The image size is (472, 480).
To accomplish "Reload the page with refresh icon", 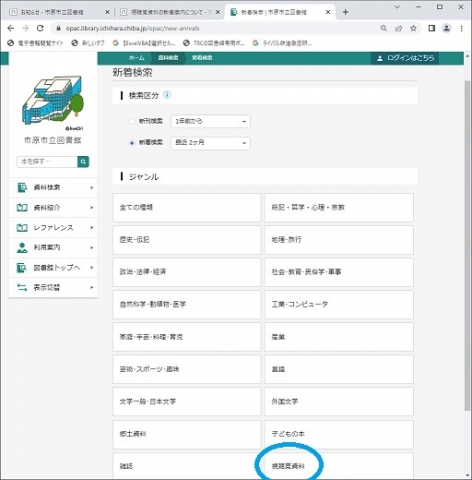I will 40,28.
